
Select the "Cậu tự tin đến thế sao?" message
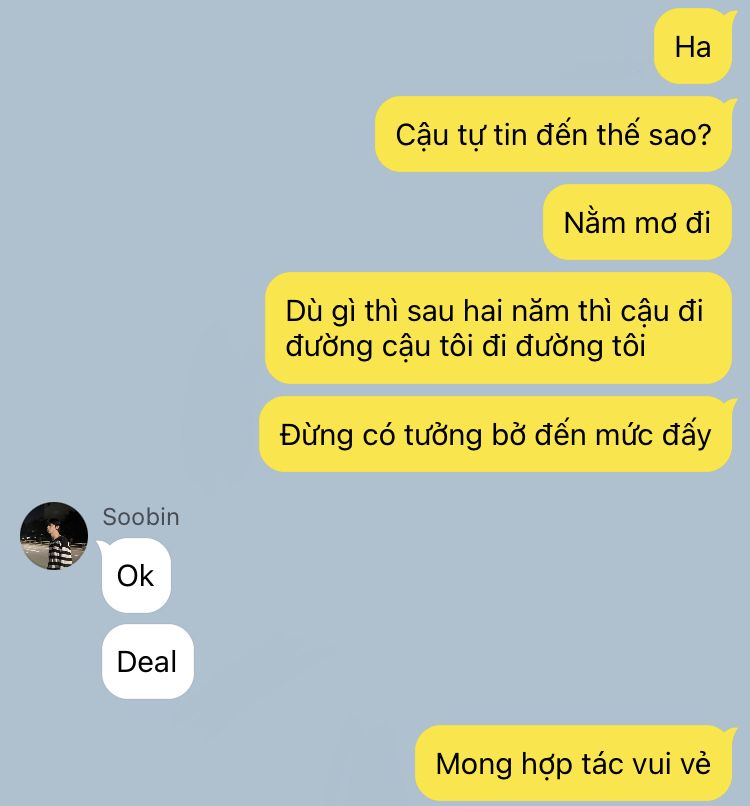(553, 135)
